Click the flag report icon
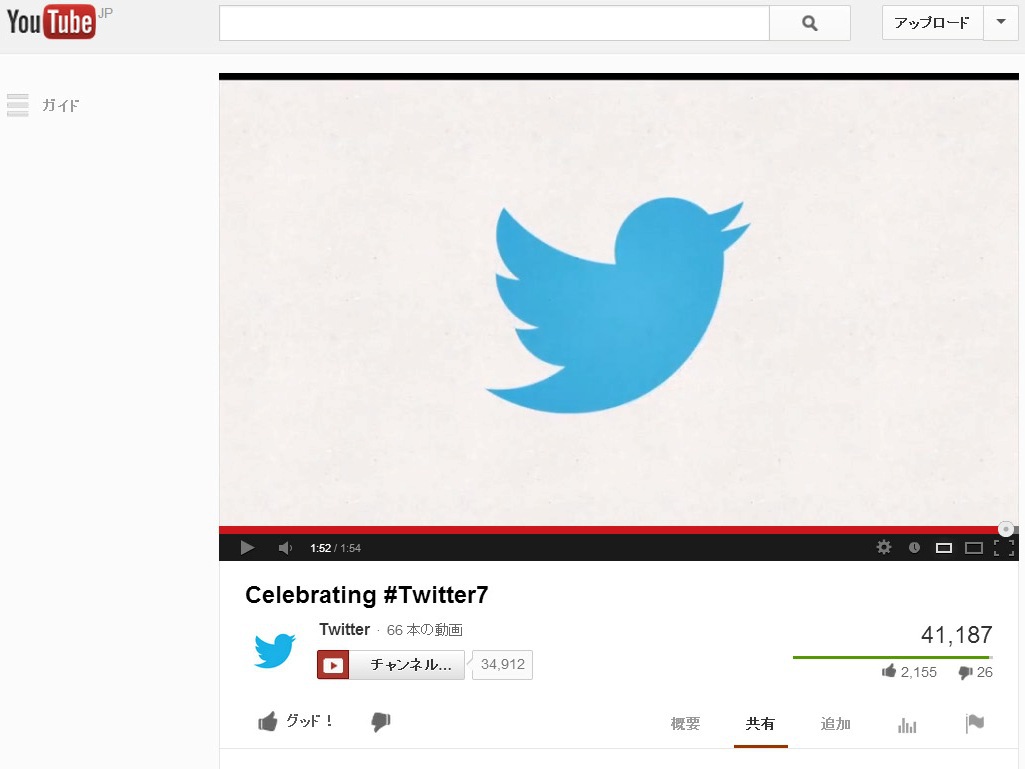 [x=975, y=723]
